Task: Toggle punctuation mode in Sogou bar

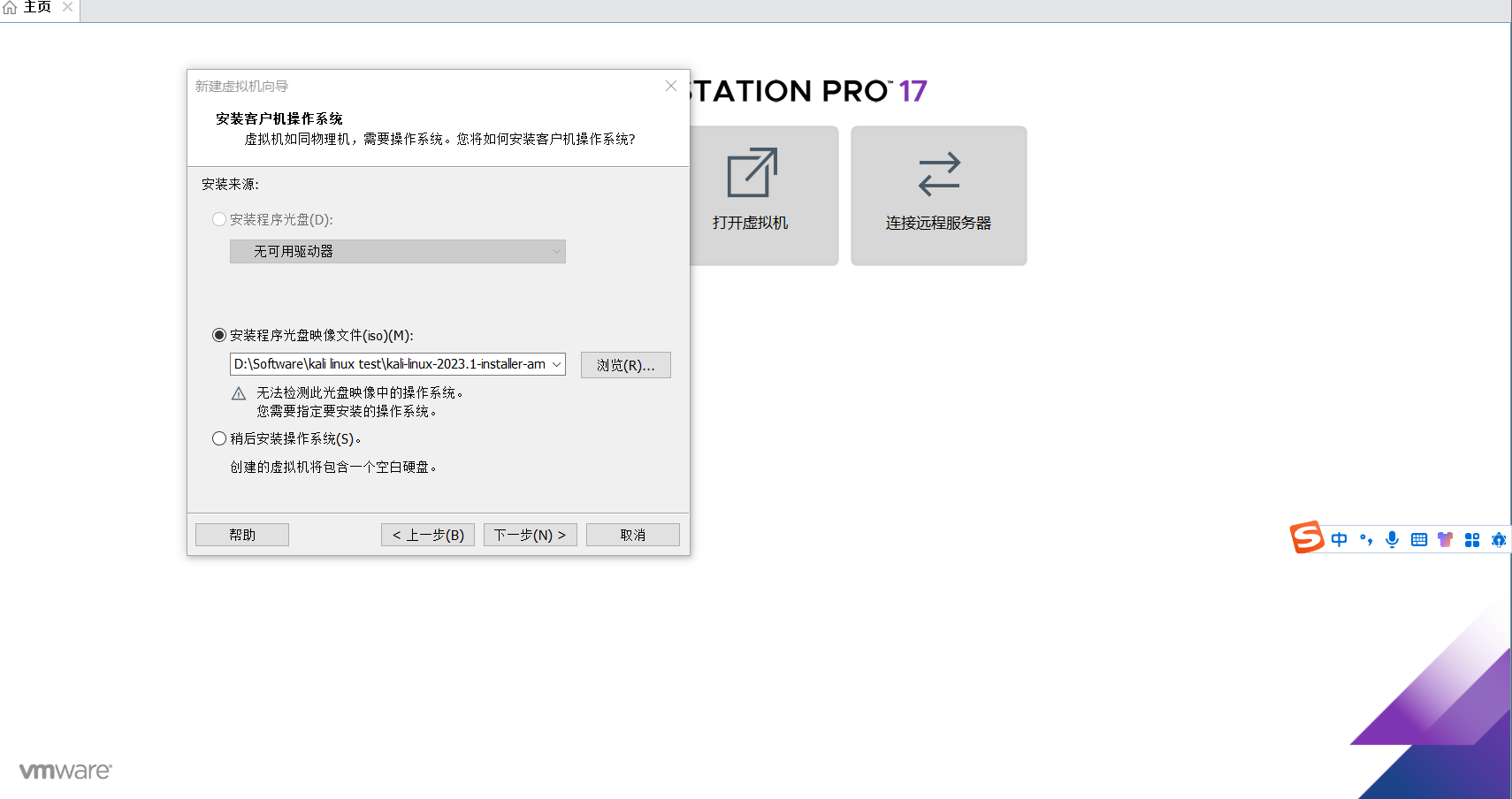Action: point(1366,539)
